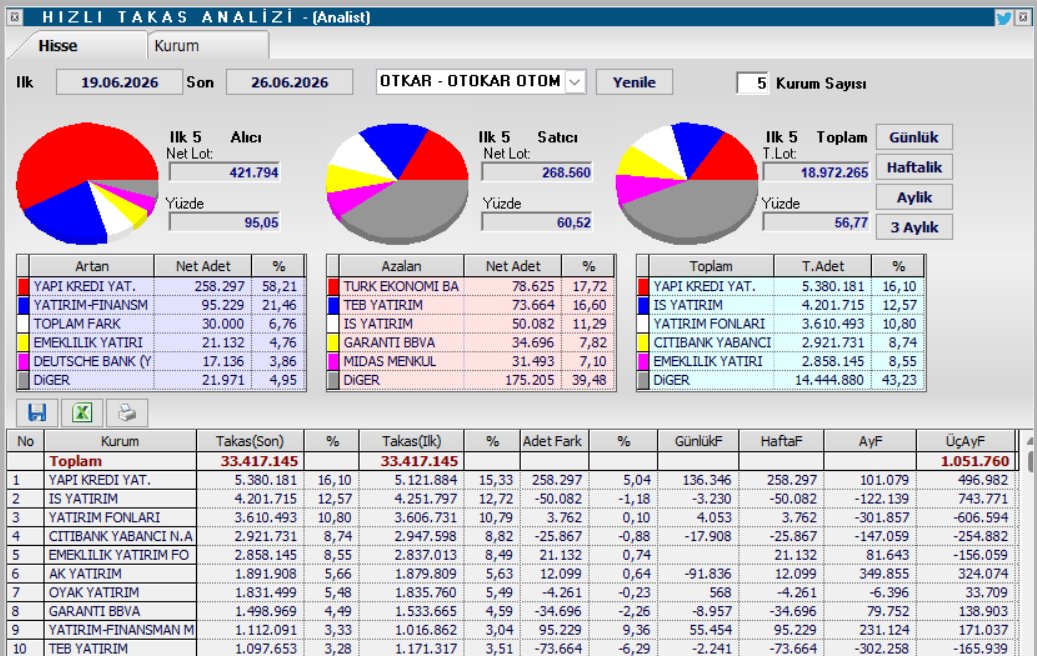This screenshot has width=1037, height=656.
Task: Click T.Lot value 18.972.265
Action: coord(815,173)
